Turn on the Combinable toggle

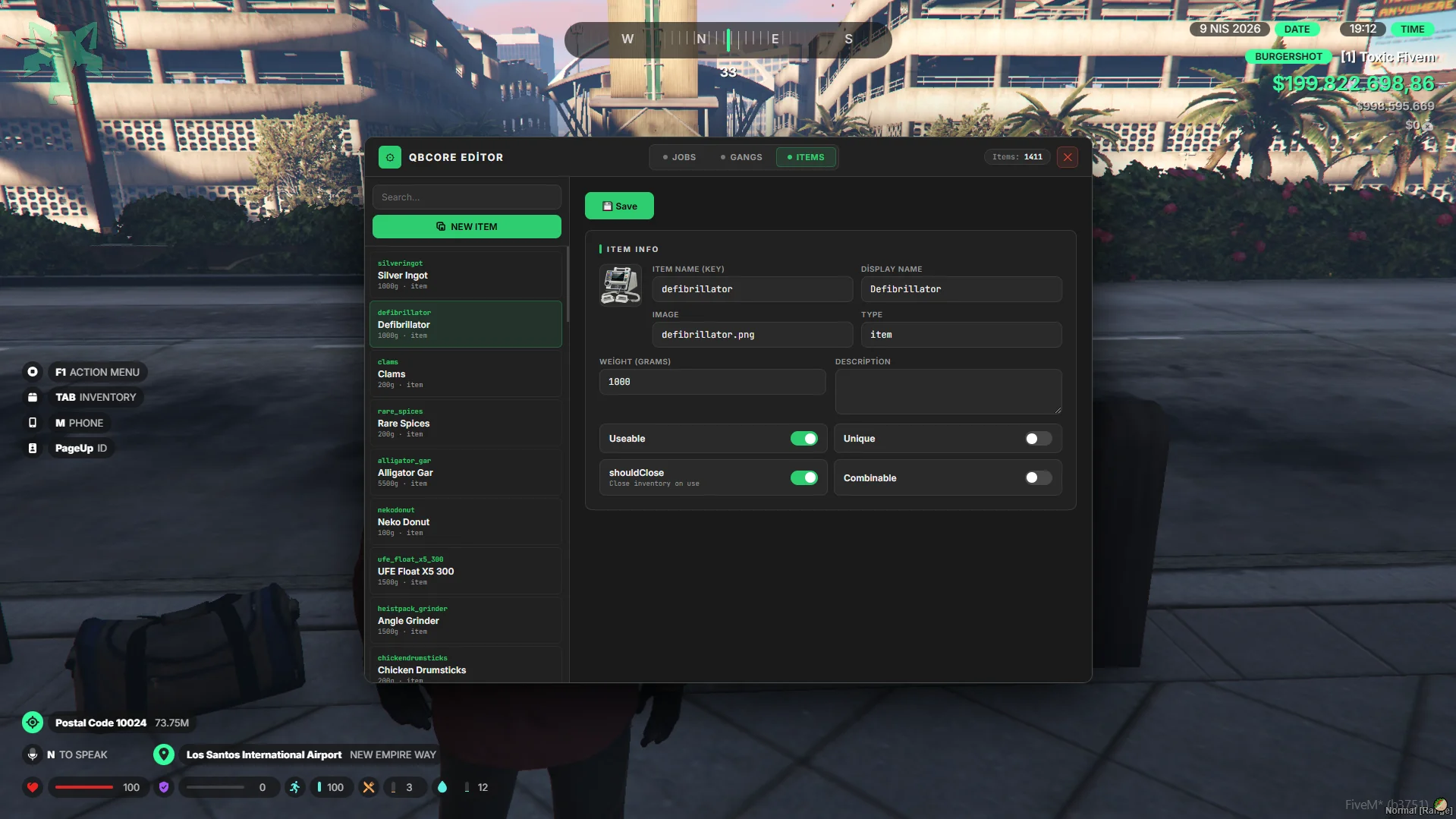coord(1037,477)
